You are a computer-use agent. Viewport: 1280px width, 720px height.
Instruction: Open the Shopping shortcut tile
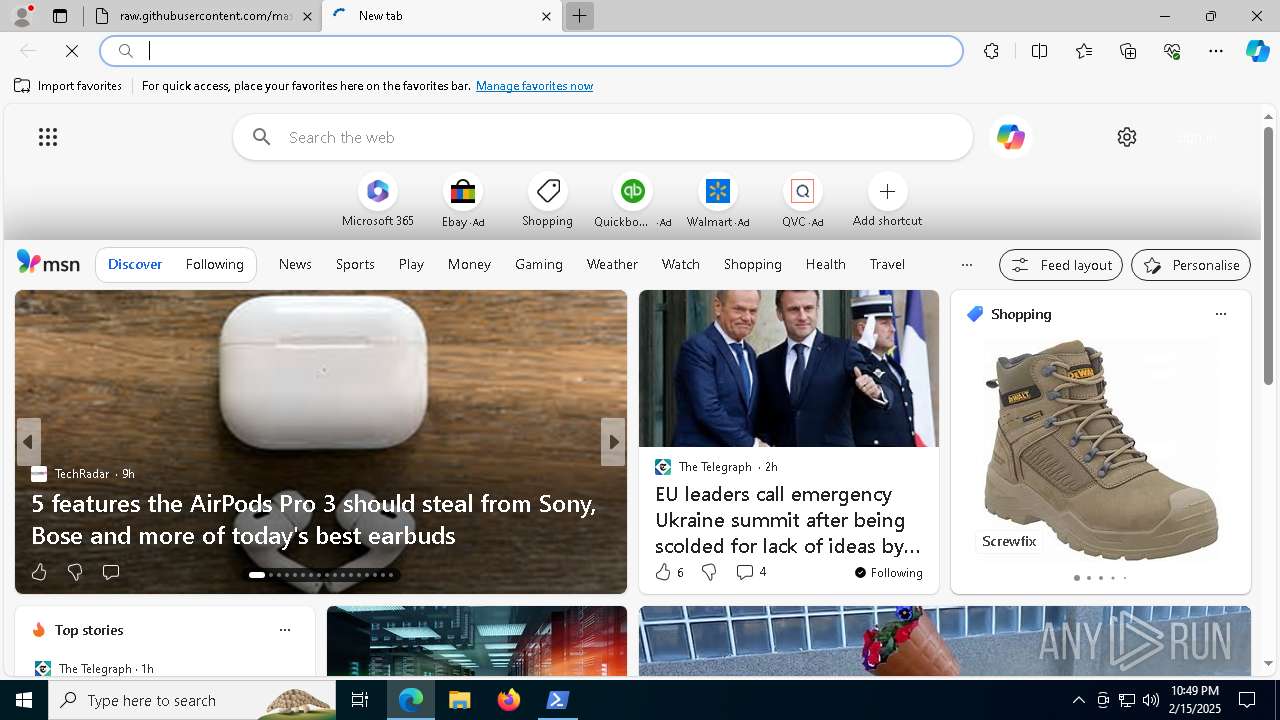(x=548, y=201)
